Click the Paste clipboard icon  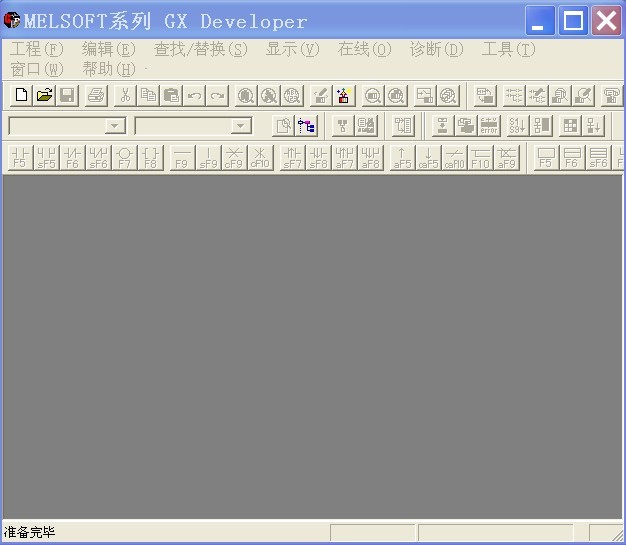pos(171,96)
